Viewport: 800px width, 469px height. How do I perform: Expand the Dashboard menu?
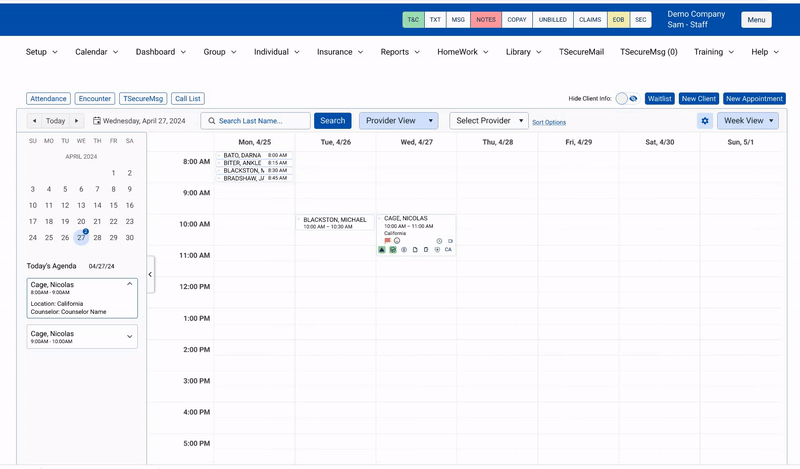point(161,52)
